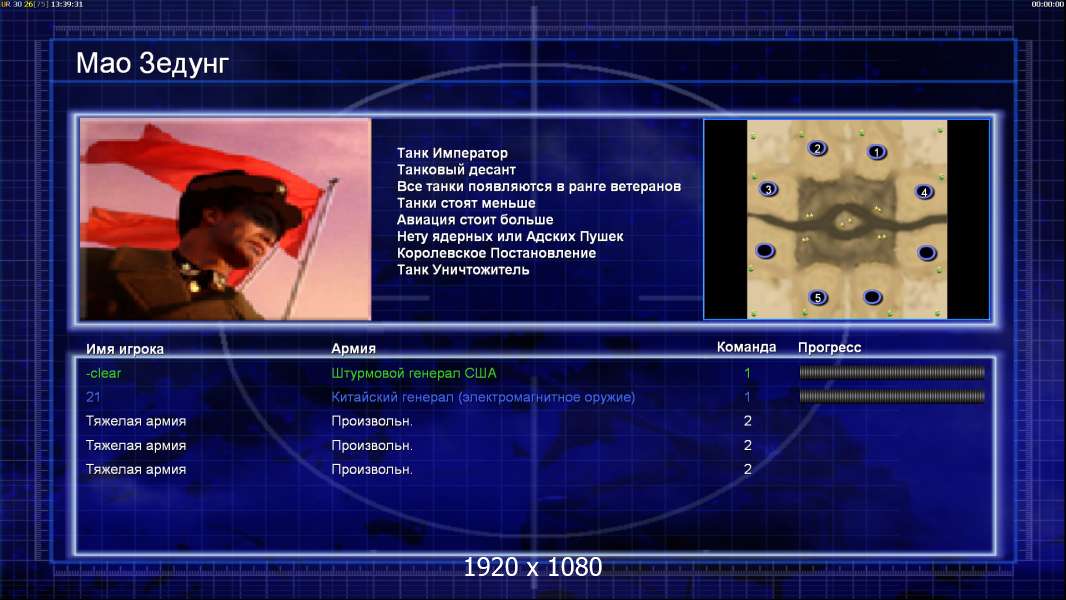
Task: Click the 'Танки стоят меньше' line
Action: coord(466,203)
